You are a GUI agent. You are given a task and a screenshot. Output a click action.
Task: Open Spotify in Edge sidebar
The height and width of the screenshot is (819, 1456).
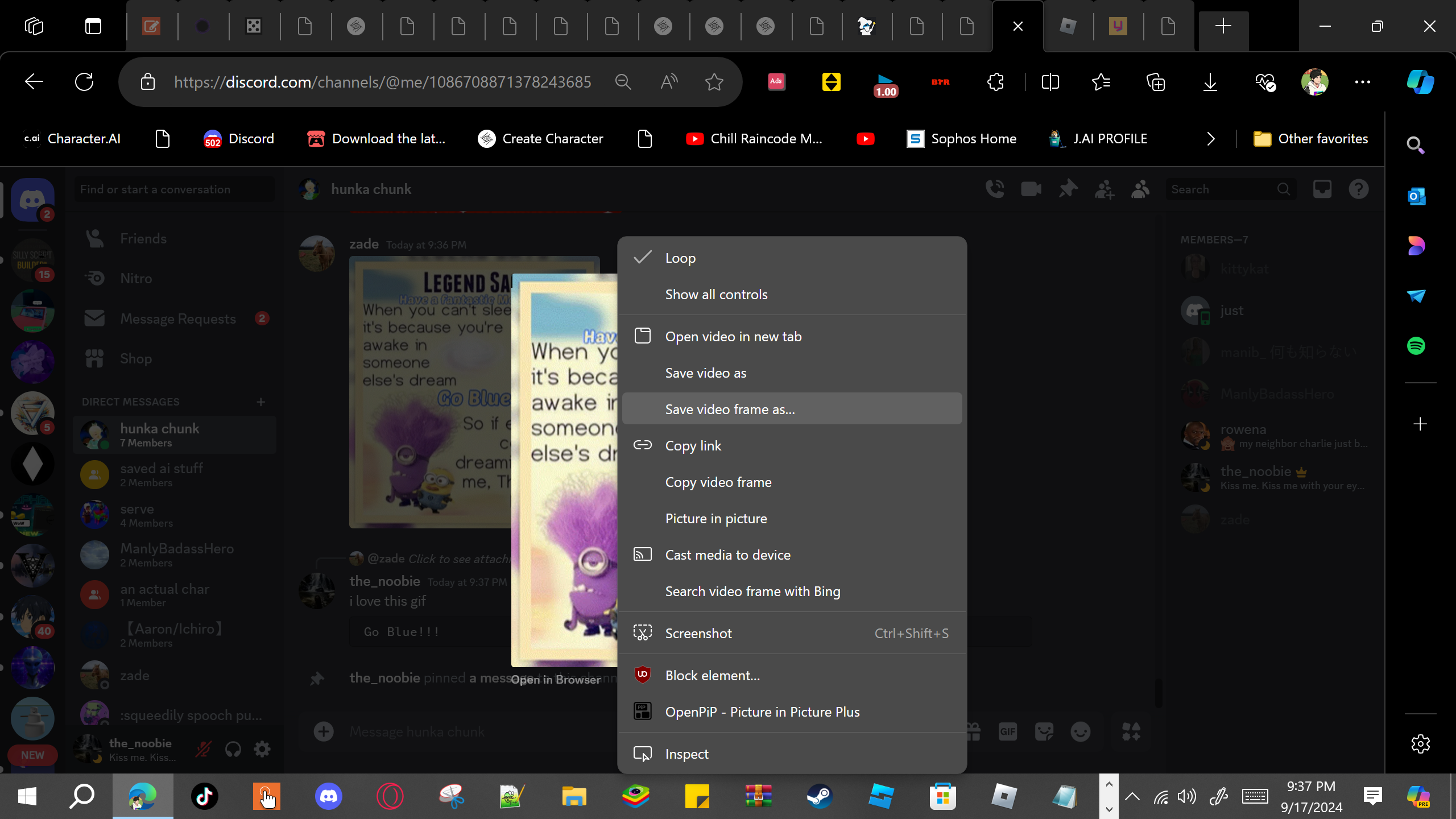(1416, 346)
